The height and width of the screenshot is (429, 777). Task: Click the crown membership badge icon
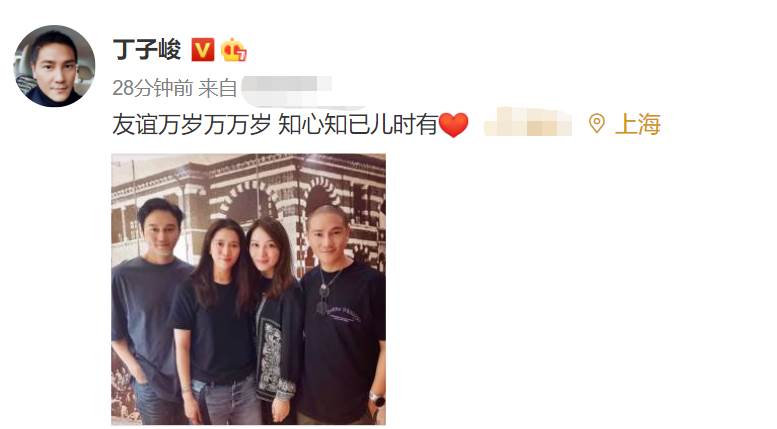[x=233, y=50]
